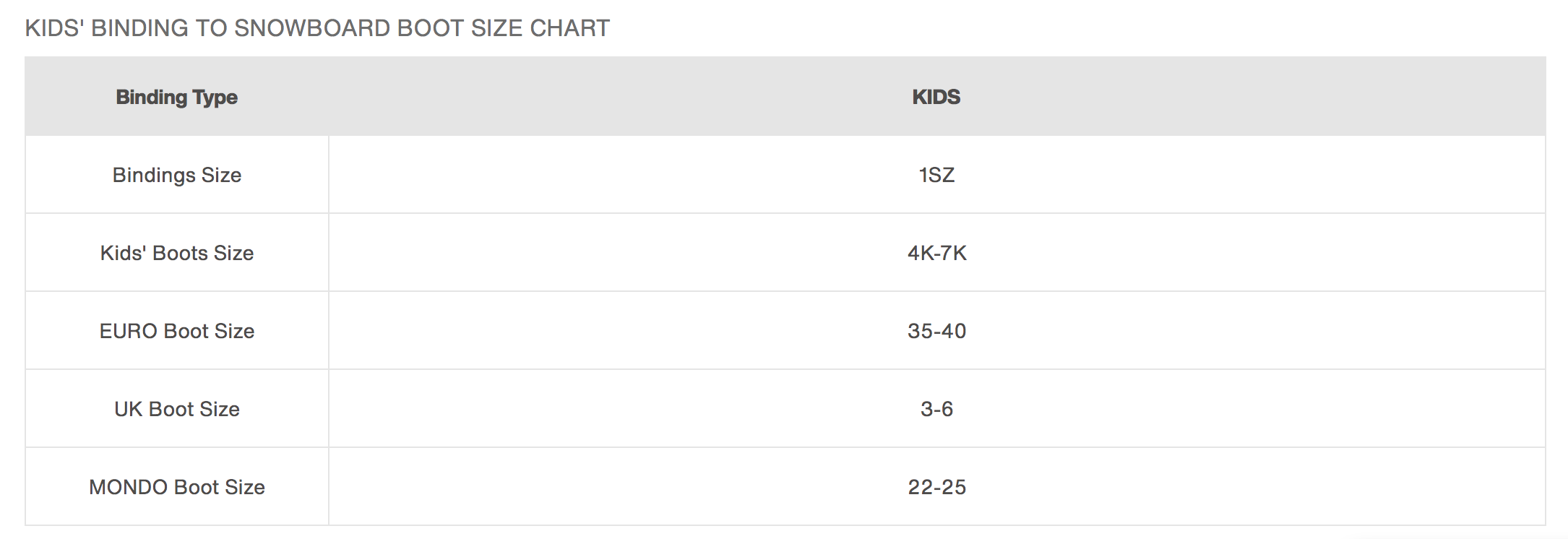Click the word KIDS' in title
Image resolution: width=1568 pixels, height=539 pixels.
55,28
